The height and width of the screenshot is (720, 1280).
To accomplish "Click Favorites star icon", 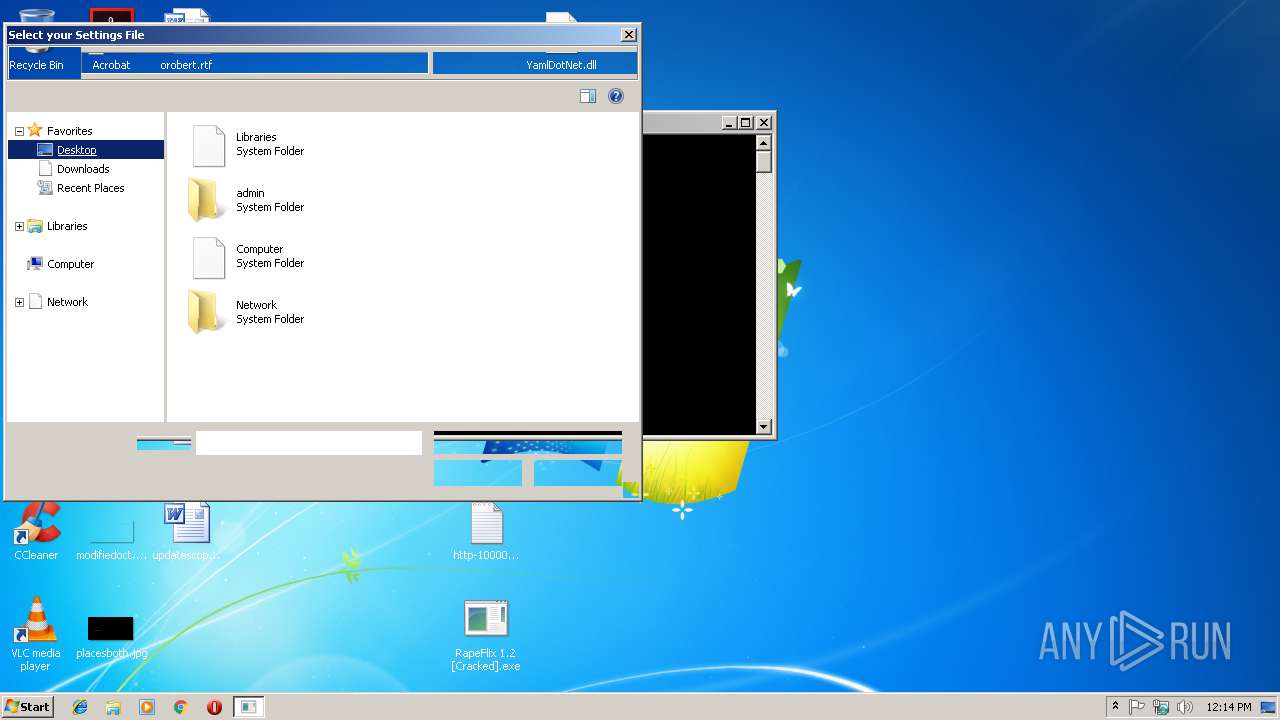I will point(35,130).
